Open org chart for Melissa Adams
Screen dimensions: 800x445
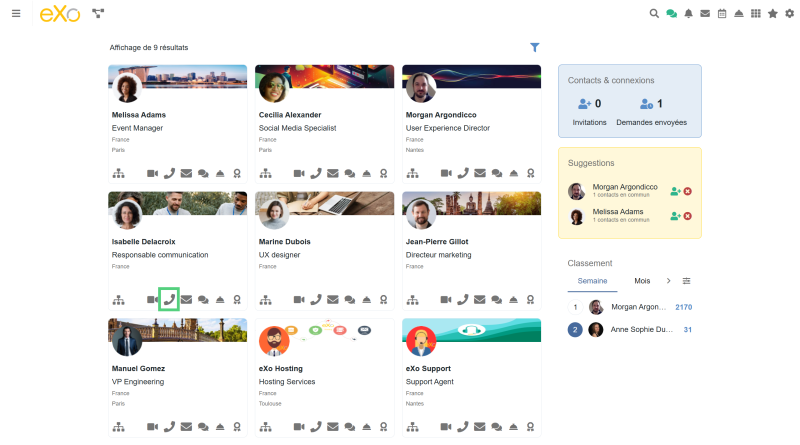click(118, 174)
